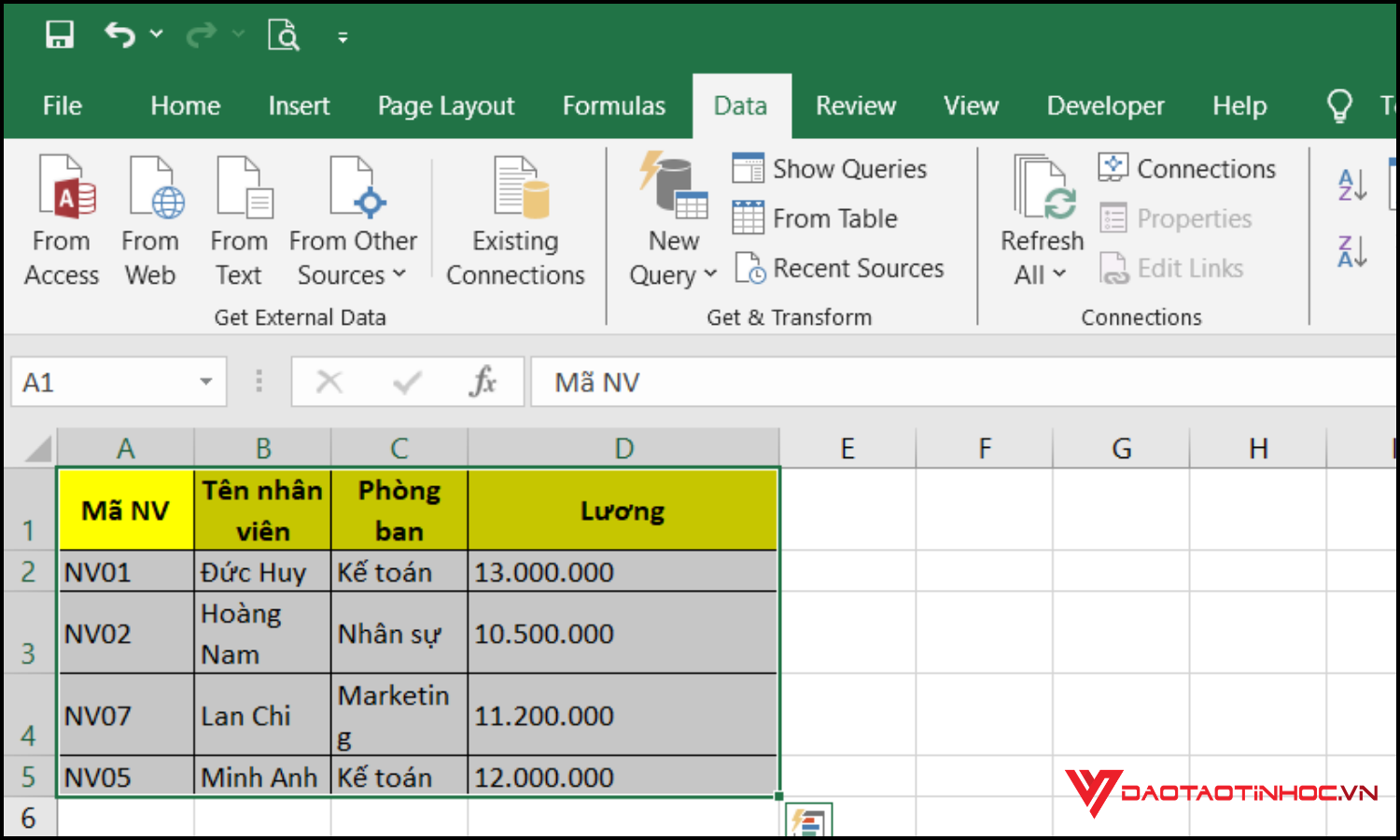Open the Developer ribbon tab
Image resolution: width=1400 pixels, height=840 pixels.
click(x=1105, y=105)
